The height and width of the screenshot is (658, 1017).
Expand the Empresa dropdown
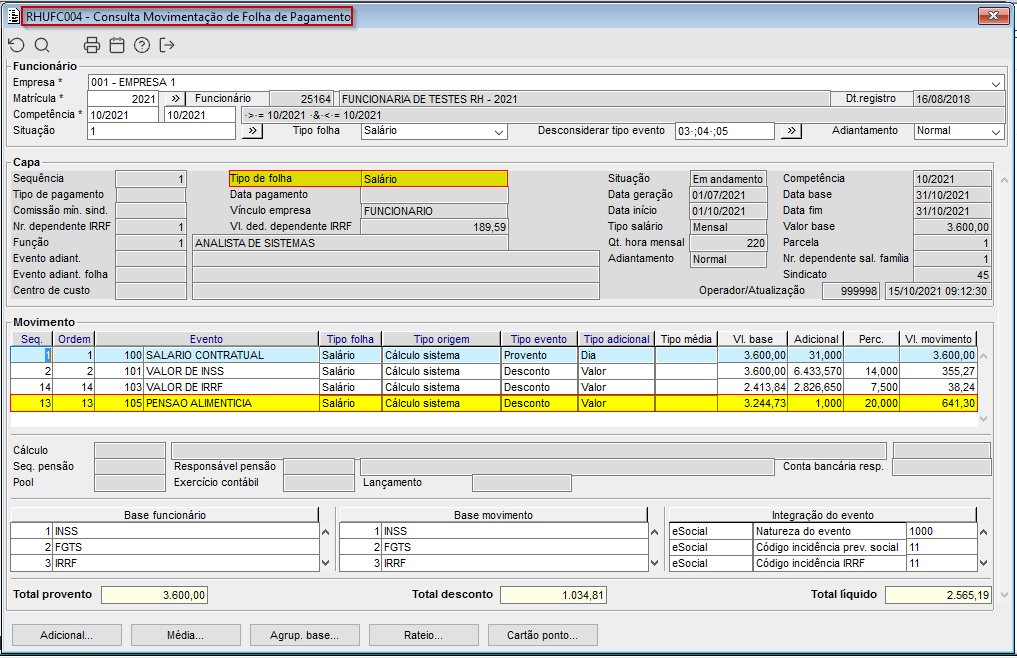pyautogui.click(x=995, y=83)
